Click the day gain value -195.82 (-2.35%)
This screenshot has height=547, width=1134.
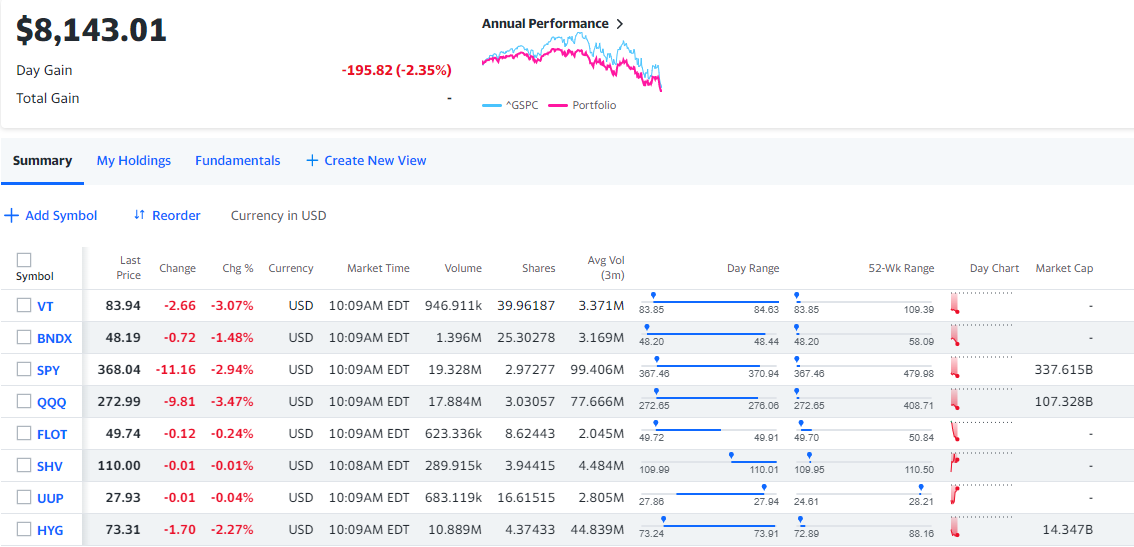click(x=396, y=70)
